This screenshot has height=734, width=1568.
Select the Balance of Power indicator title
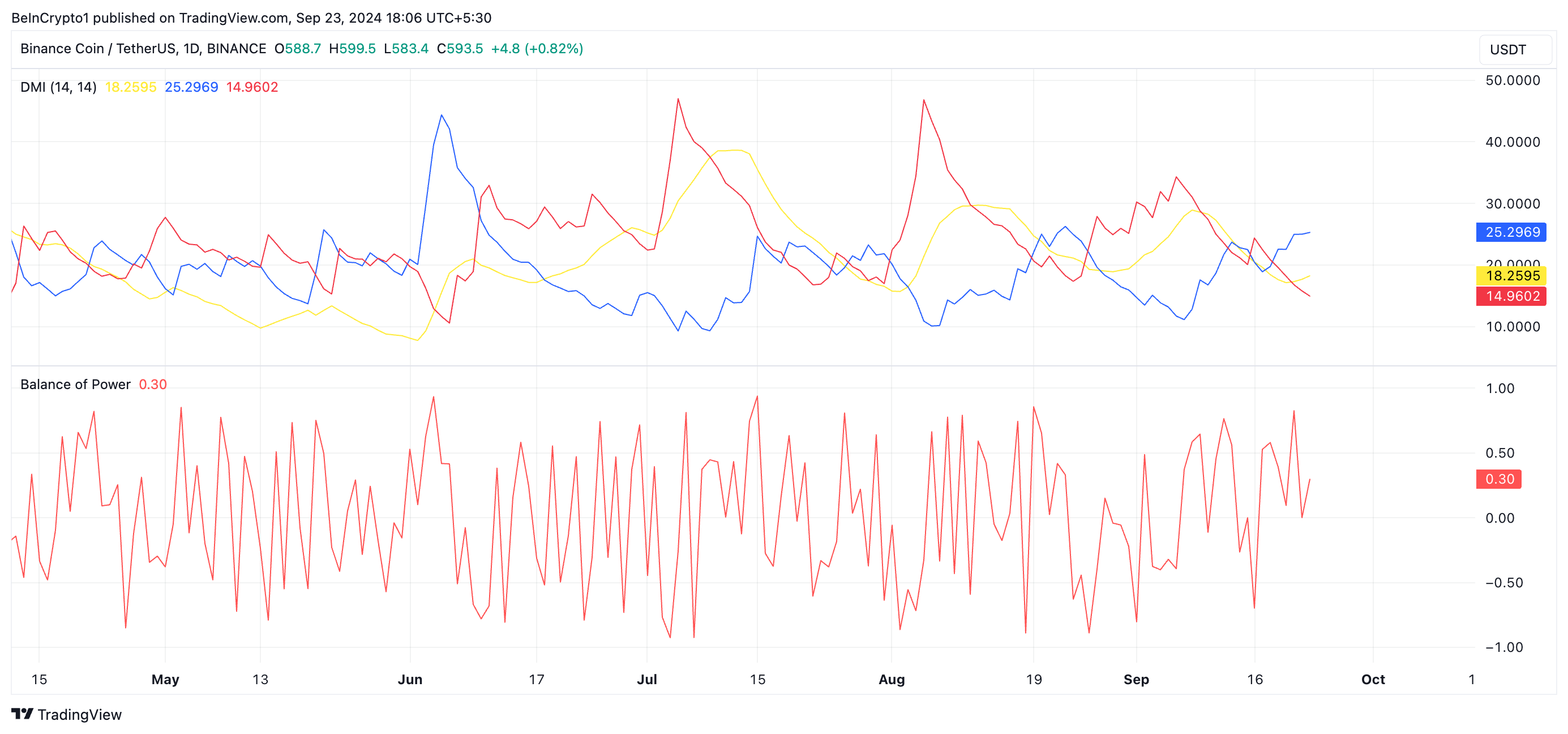pyautogui.click(x=75, y=385)
